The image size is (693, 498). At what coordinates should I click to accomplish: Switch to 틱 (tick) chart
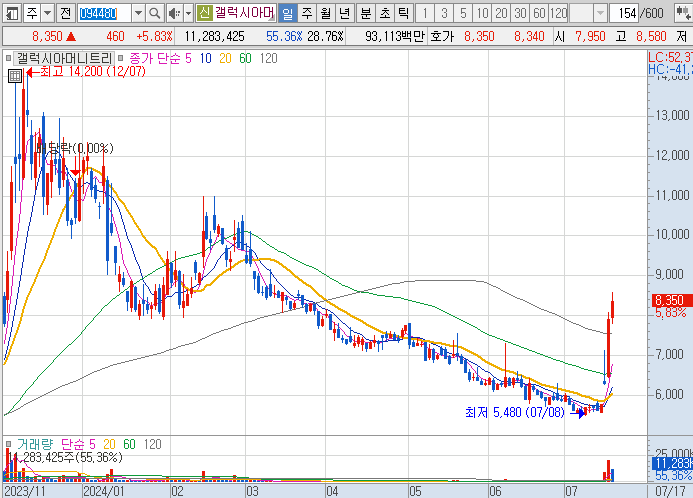point(404,14)
